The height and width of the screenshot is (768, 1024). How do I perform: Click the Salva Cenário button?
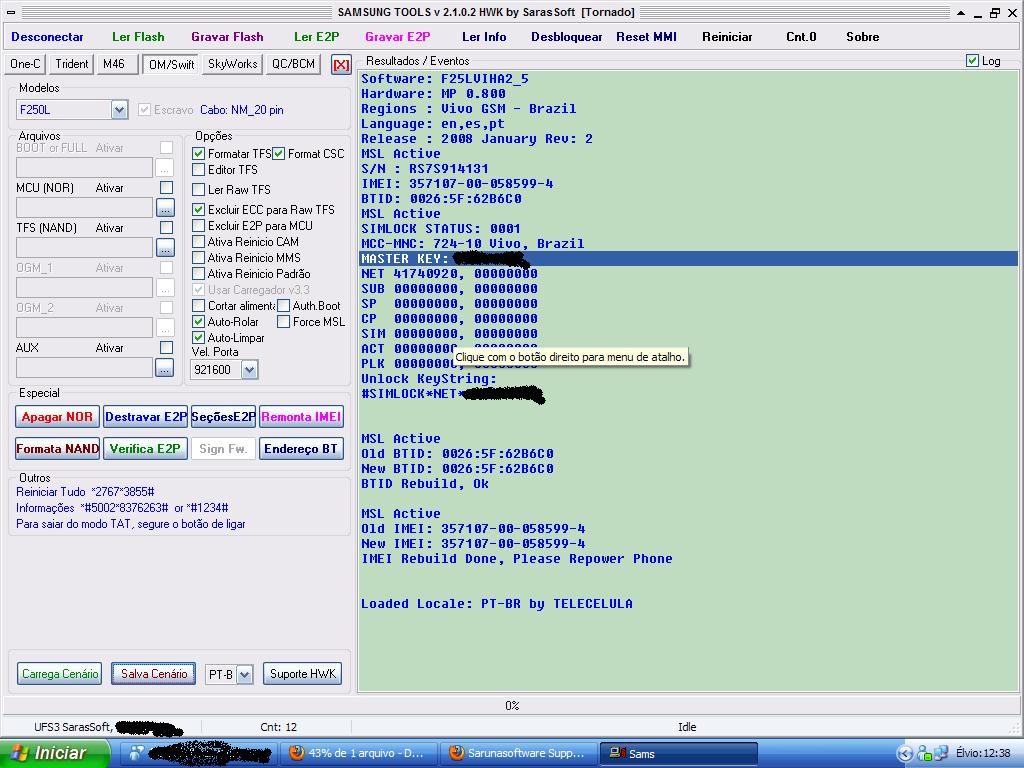(153, 674)
